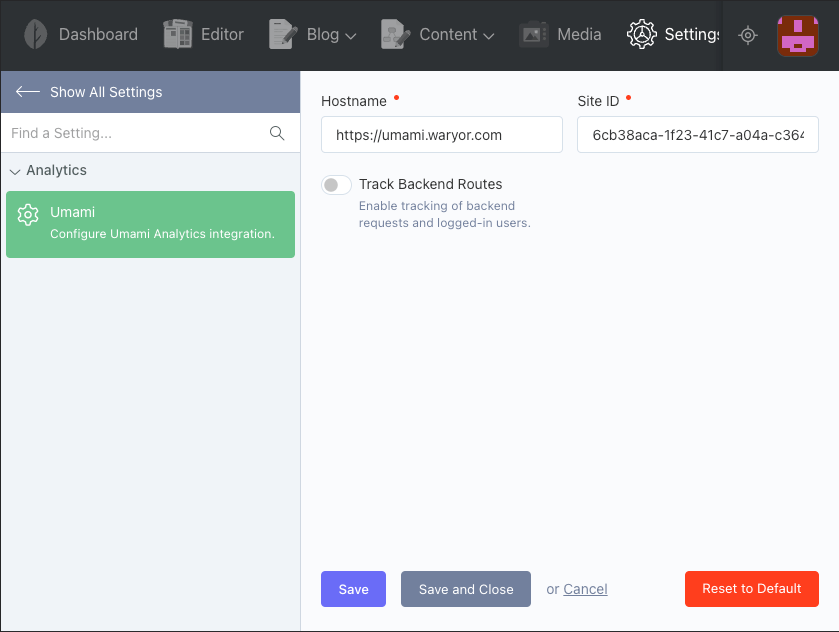This screenshot has height=632, width=839.
Task: Click the red Reset to Default button
Action: tap(751, 589)
